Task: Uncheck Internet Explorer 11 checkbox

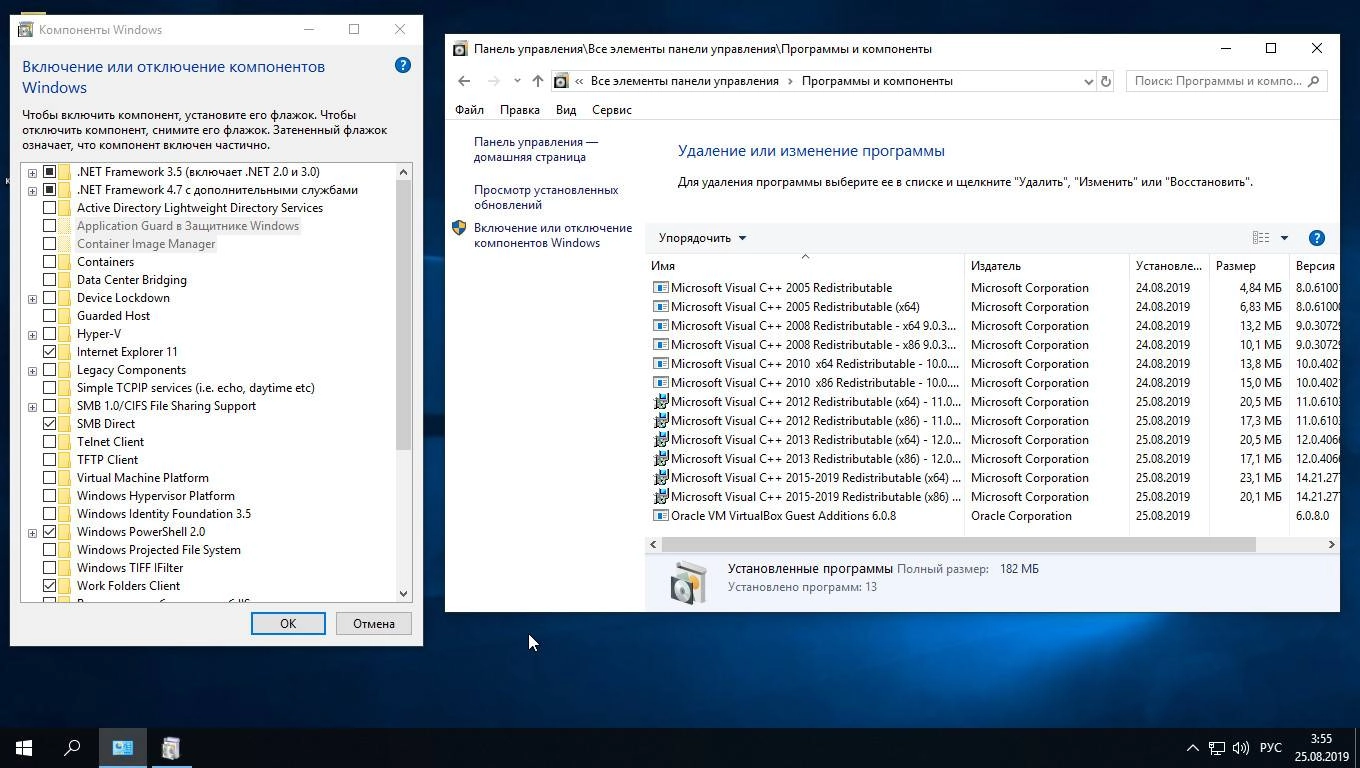Action: [49, 352]
